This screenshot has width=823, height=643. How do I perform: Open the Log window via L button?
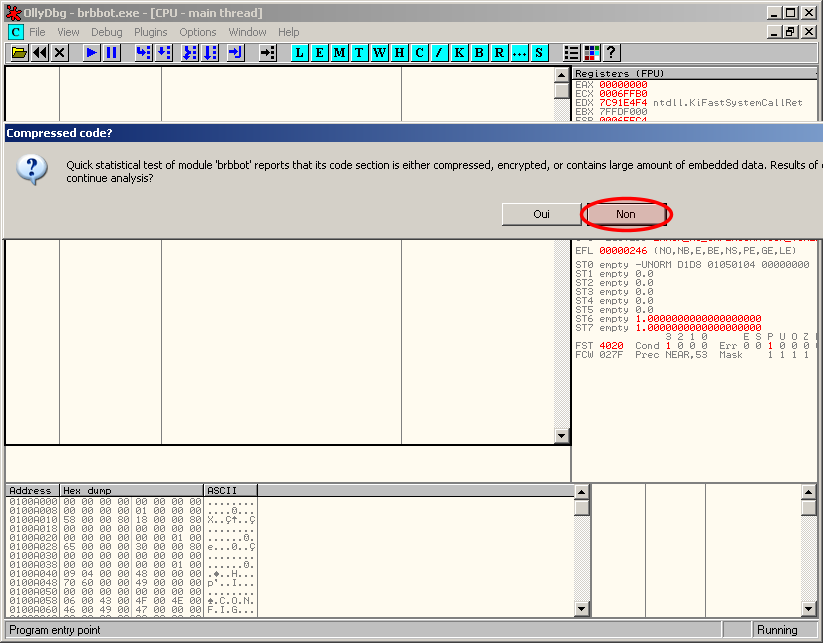[x=300, y=52]
